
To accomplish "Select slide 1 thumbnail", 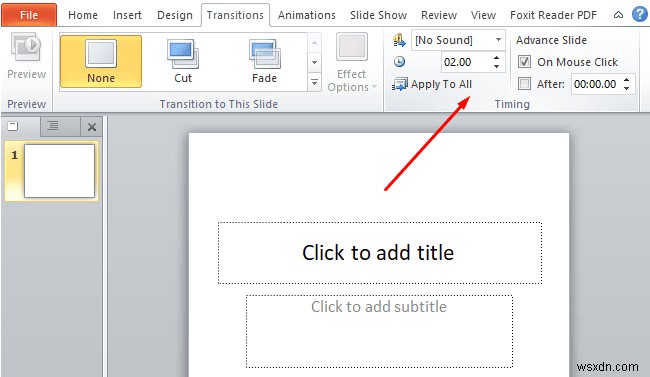I will [x=59, y=171].
